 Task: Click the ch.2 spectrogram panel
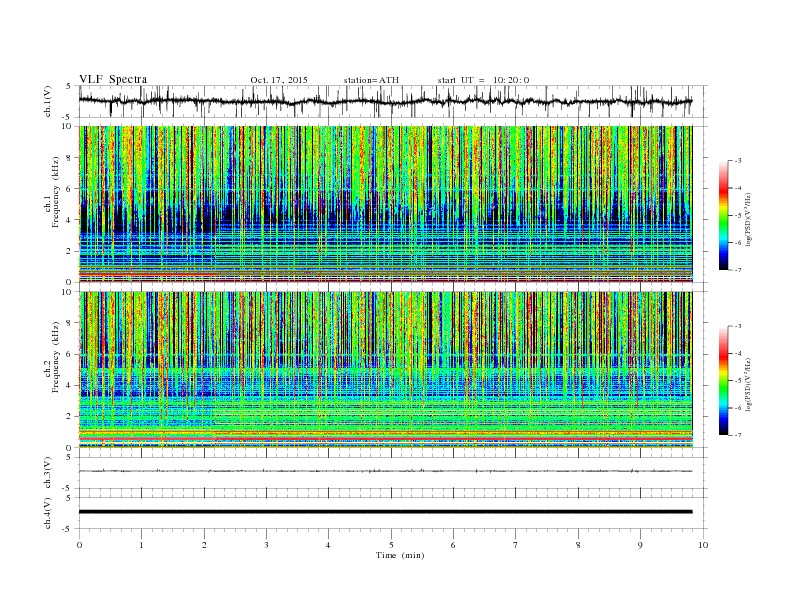(x=385, y=370)
